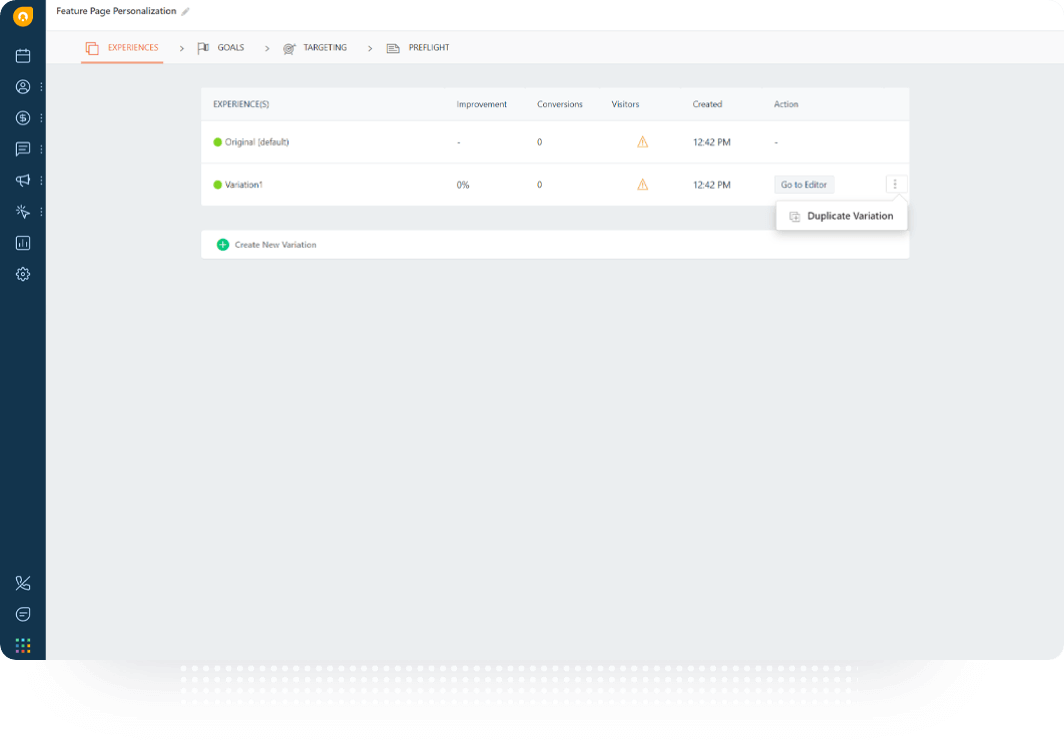This screenshot has width=1064, height=744.
Task: Open the analytics bar chart sidebar icon
Action: 22,243
